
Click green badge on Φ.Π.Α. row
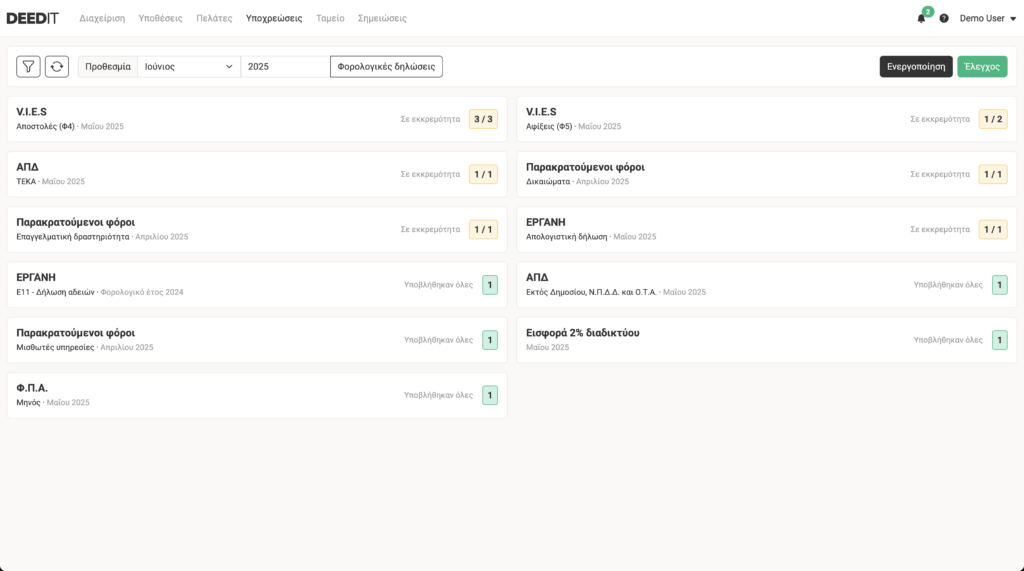tap(489, 395)
